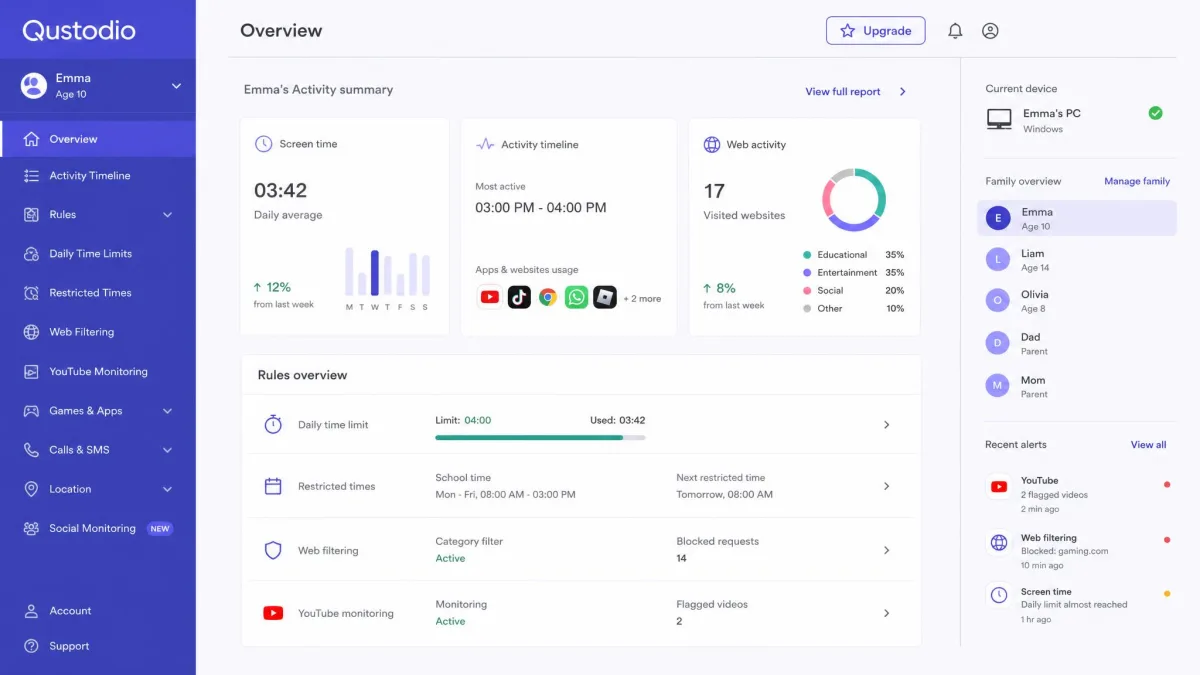Click the Chrome app icon in usage list
This screenshot has height=675, width=1200.
coord(548,297)
